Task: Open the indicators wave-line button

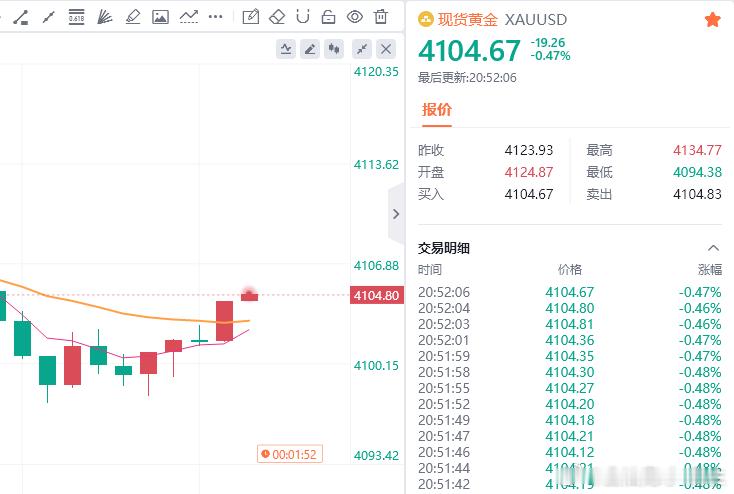Action: 286,49
